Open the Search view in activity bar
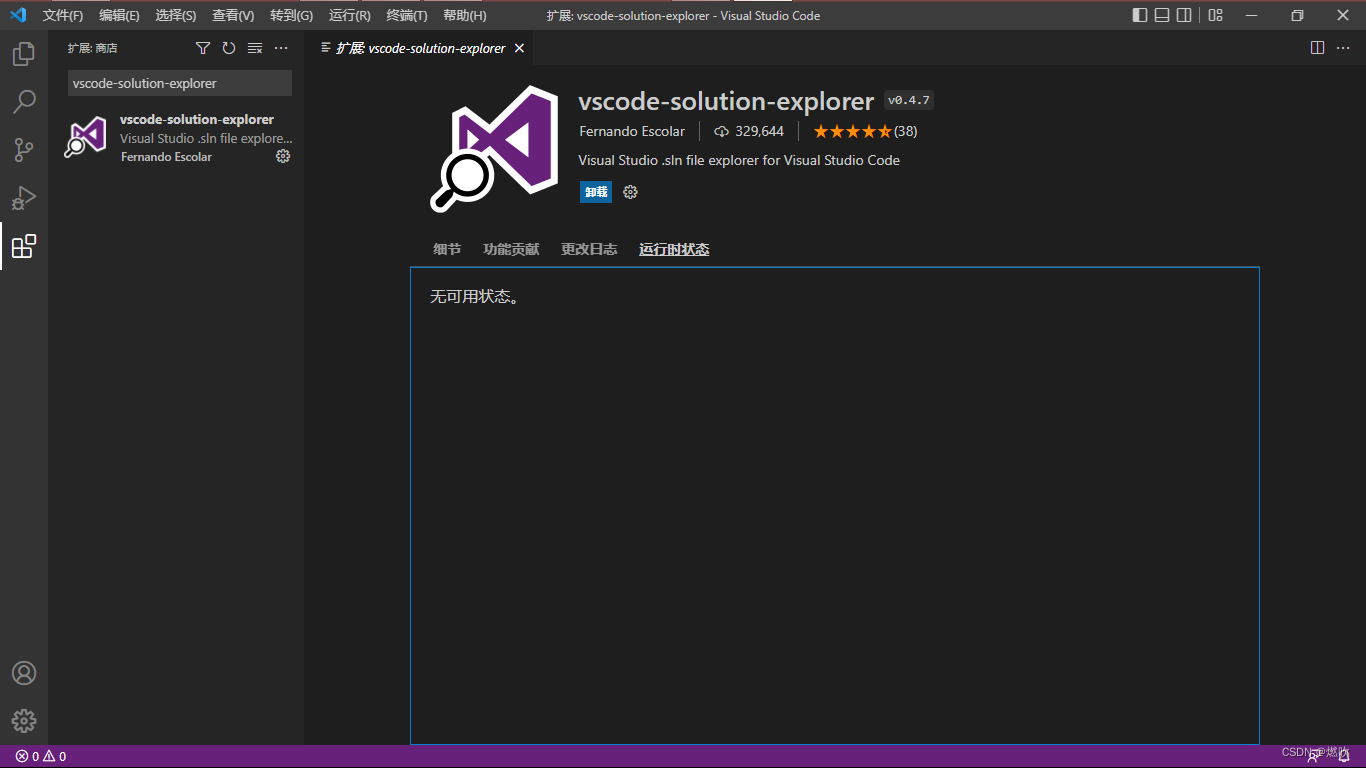 click(x=24, y=102)
